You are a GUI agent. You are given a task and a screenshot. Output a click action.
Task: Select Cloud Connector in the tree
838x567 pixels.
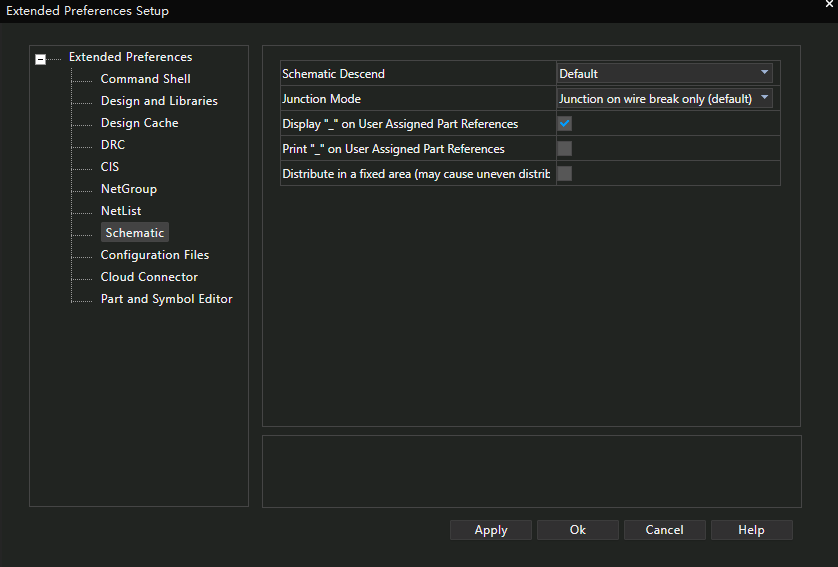[149, 277]
